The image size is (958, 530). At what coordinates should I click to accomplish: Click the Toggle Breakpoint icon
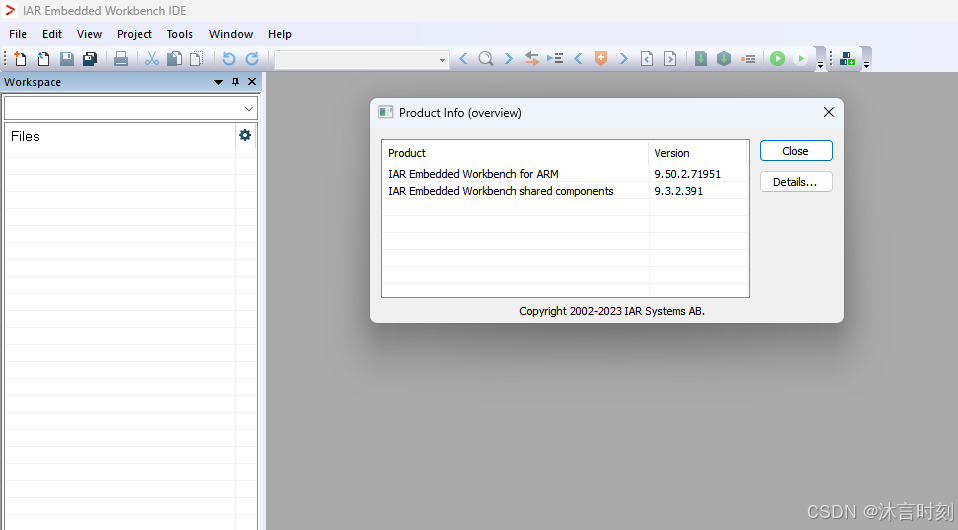(748, 59)
